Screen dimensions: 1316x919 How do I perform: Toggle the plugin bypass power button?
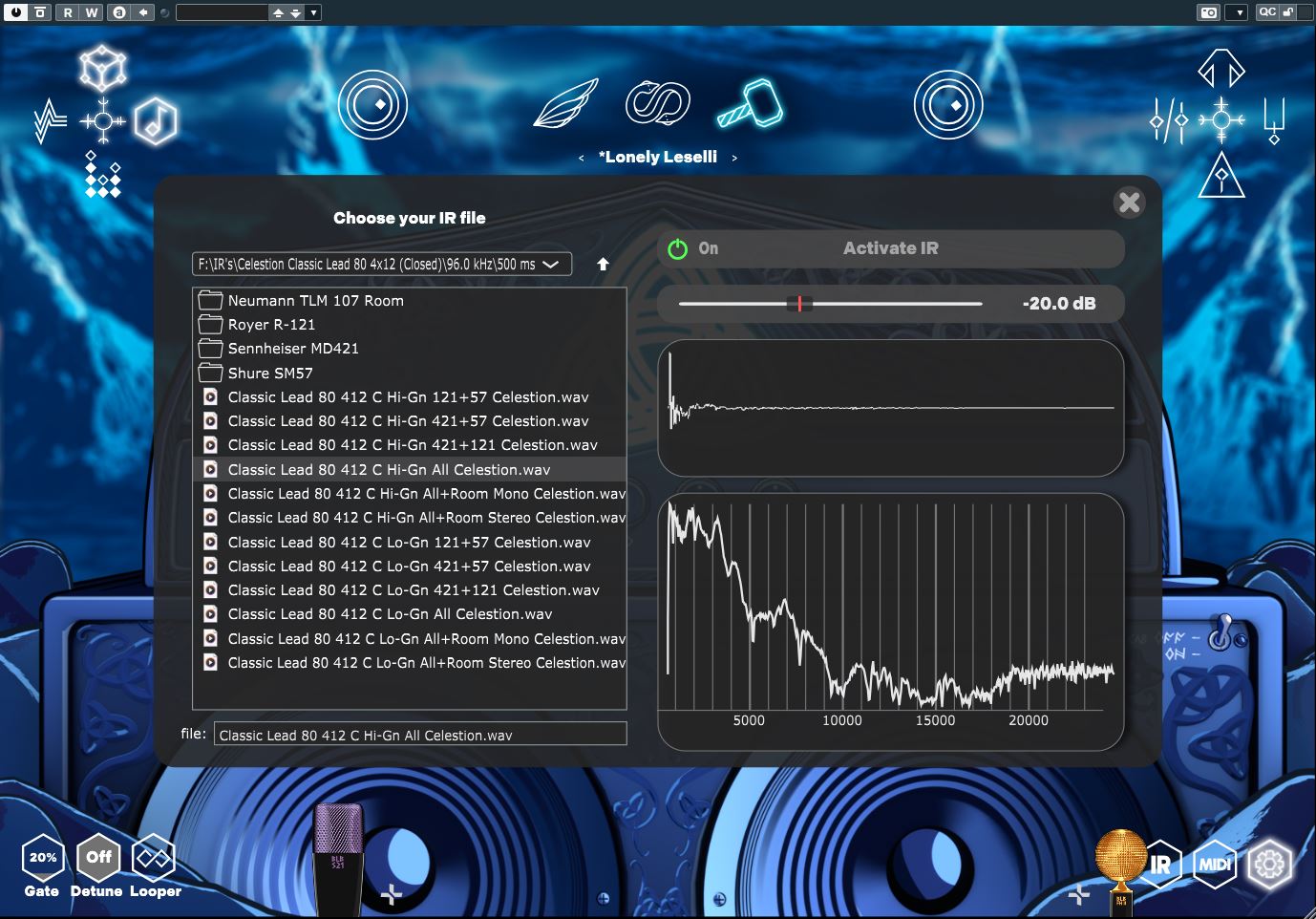[x=17, y=12]
